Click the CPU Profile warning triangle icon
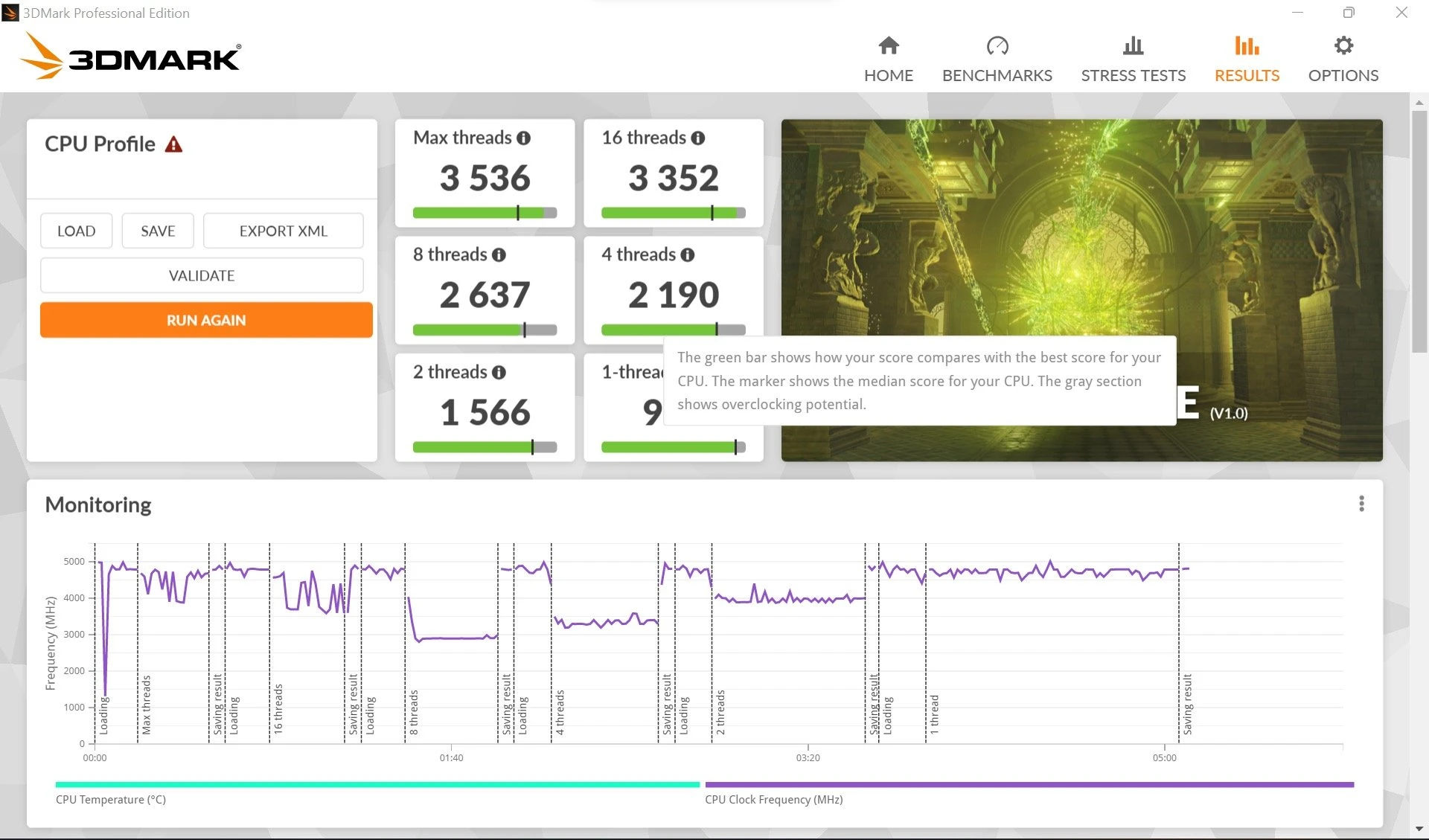Image resolution: width=1429 pixels, height=840 pixels. [x=173, y=144]
